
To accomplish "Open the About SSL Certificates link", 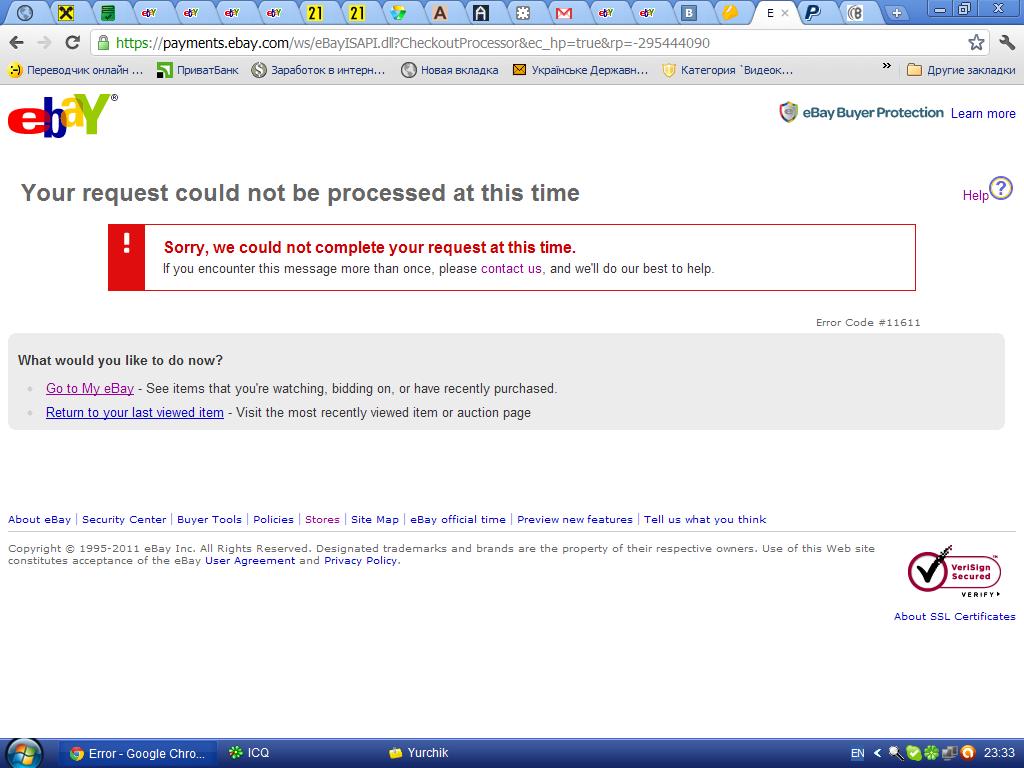I will [954, 616].
